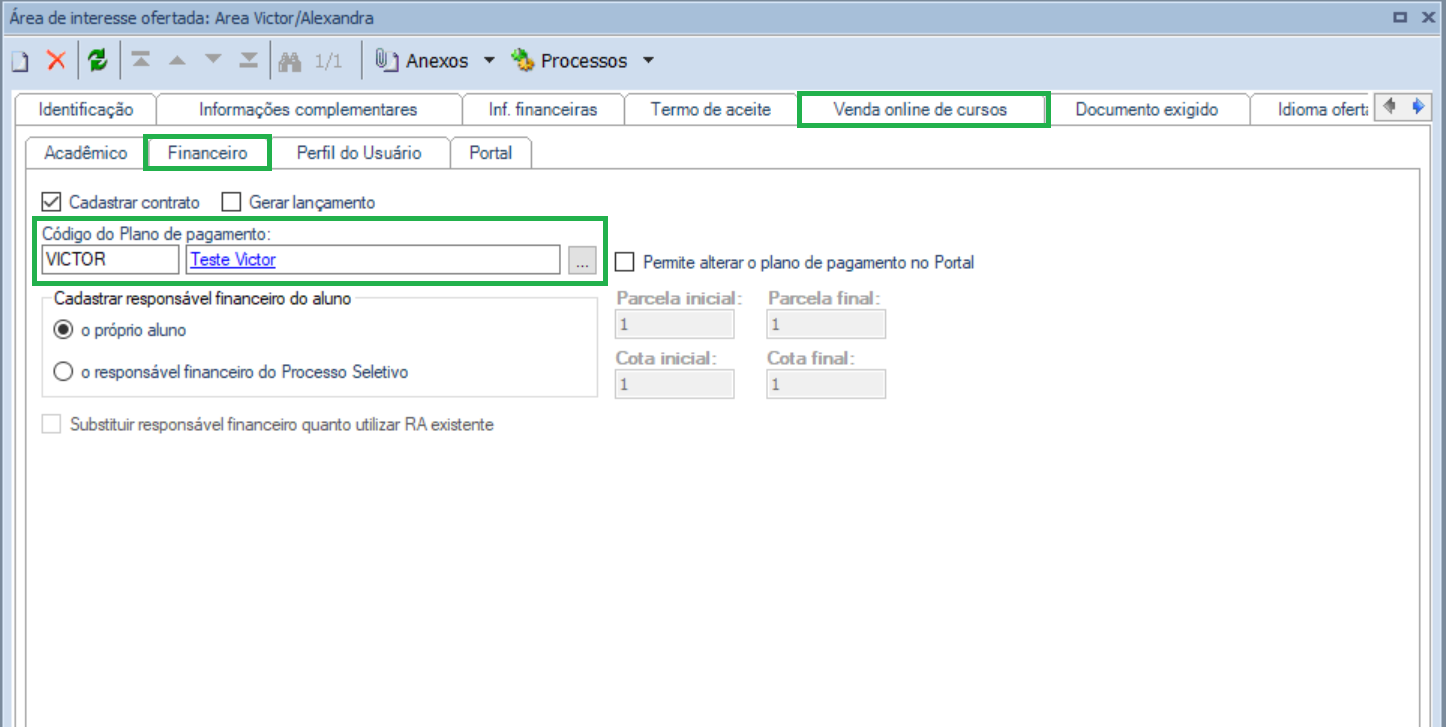Click the green refresh icon
Image resolution: width=1446 pixels, height=727 pixels.
pyautogui.click(x=97, y=61)
